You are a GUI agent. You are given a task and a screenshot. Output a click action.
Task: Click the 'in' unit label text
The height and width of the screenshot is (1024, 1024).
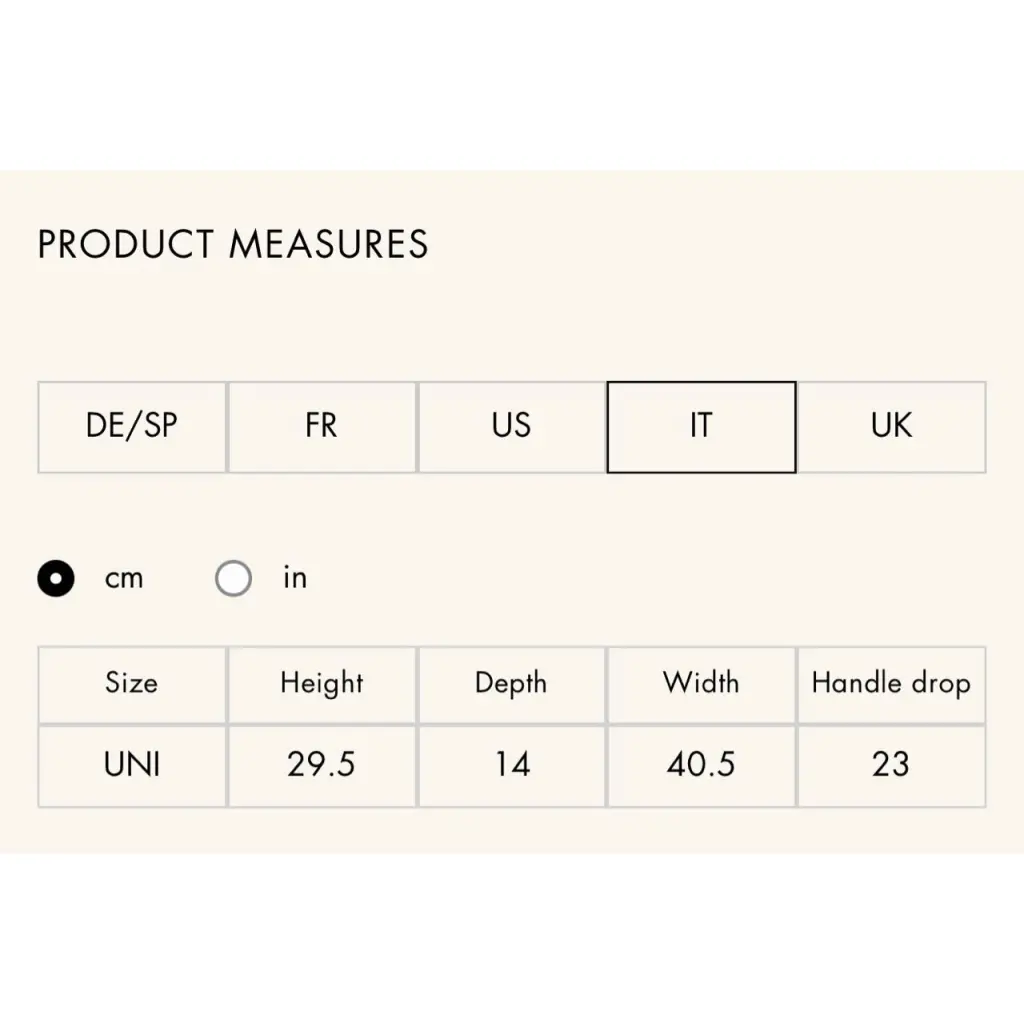(x=294, y=578)
